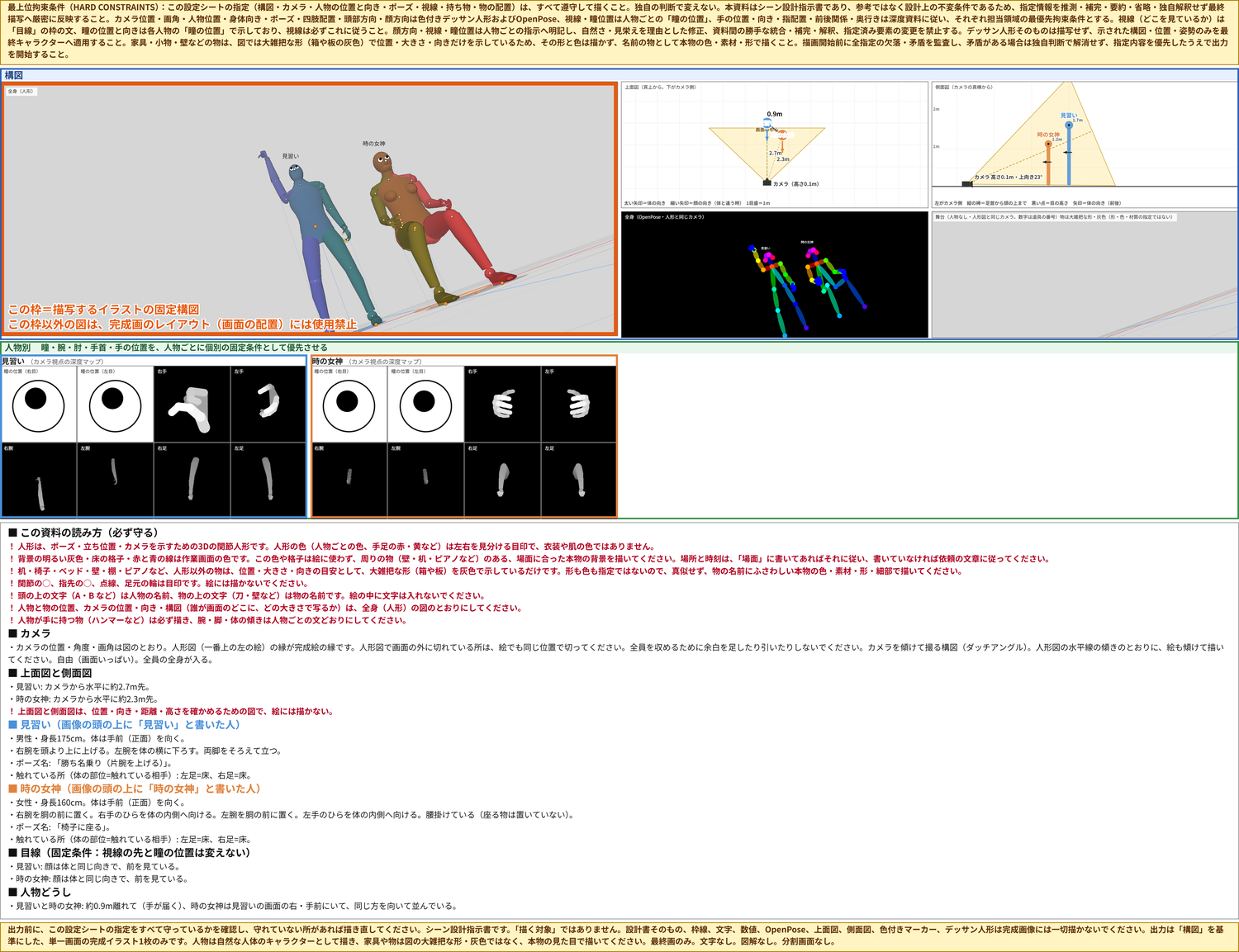Click the 0.9m distance label in the top view
The image size is (1239, 952).
pos(774,115)
